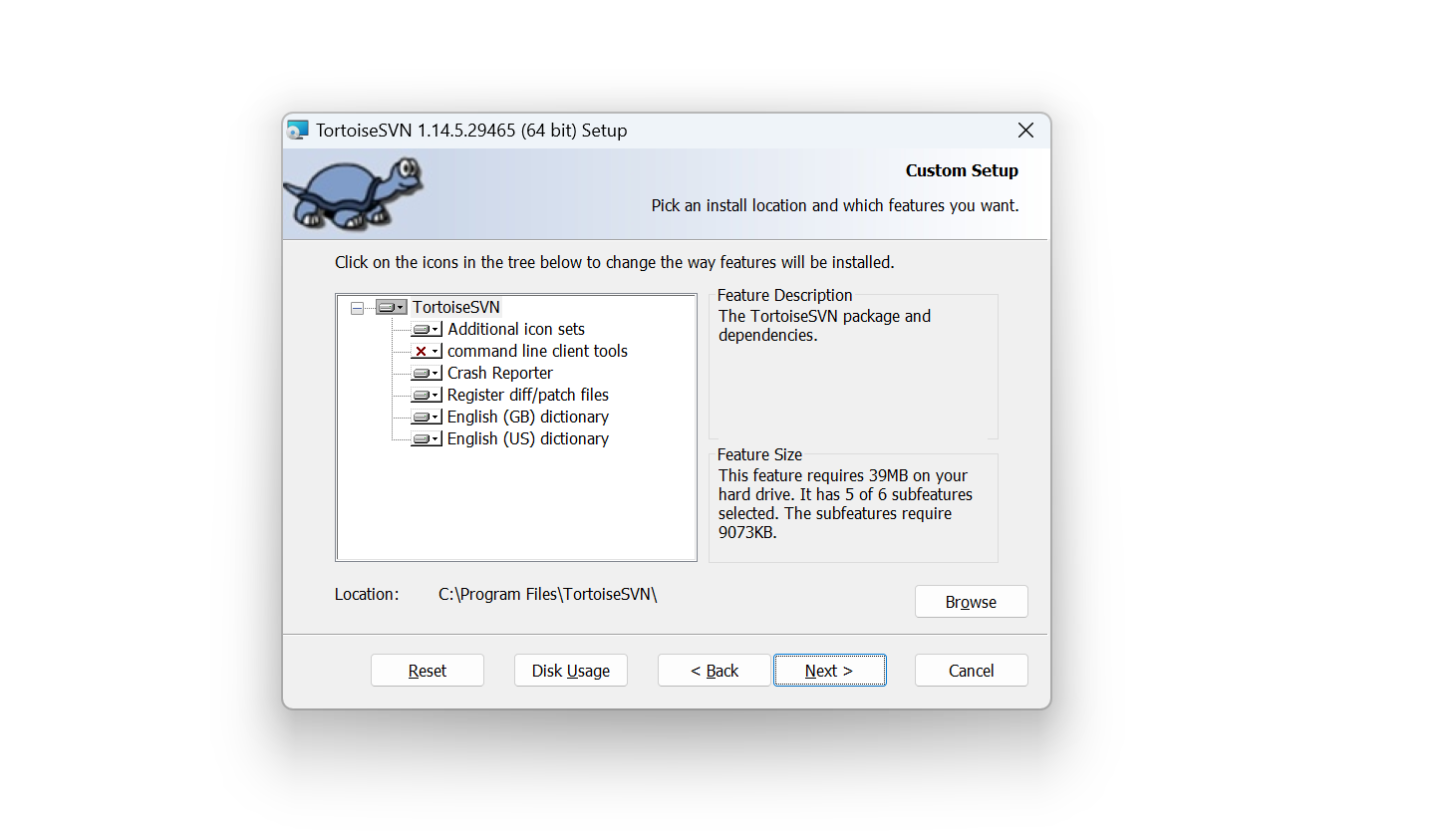Select command line client tools item
The width and height of the screenshot is (1443, 840).
[x=537, y=351]
